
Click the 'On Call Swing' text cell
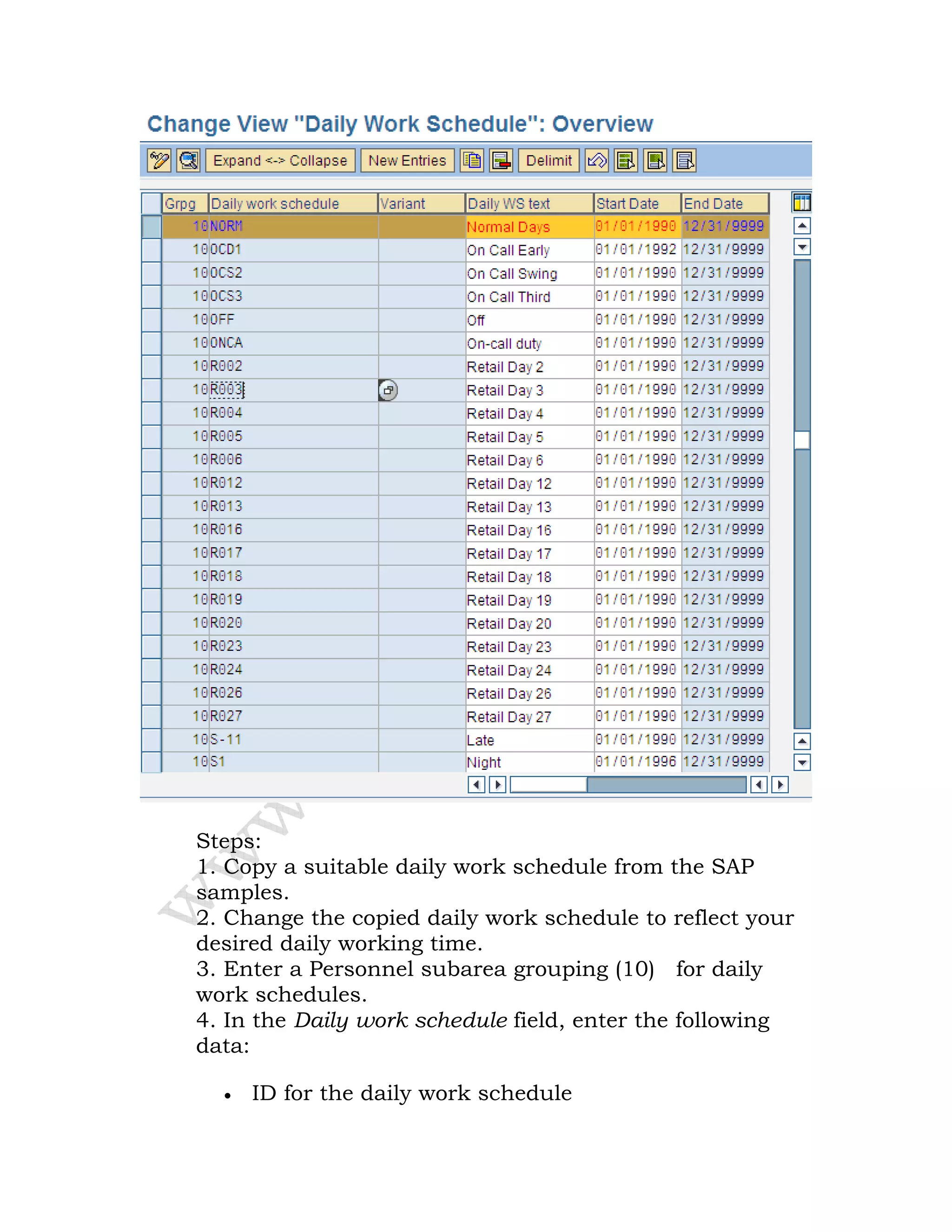click(529, 273)
